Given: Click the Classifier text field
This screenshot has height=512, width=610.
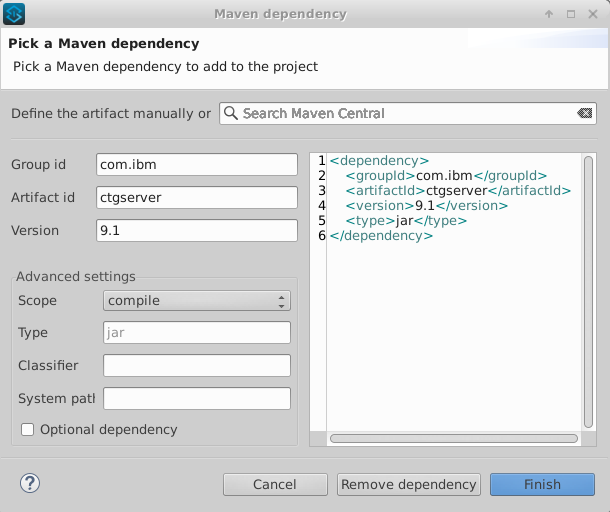Looking at the screenshot, I should point(197,366).
